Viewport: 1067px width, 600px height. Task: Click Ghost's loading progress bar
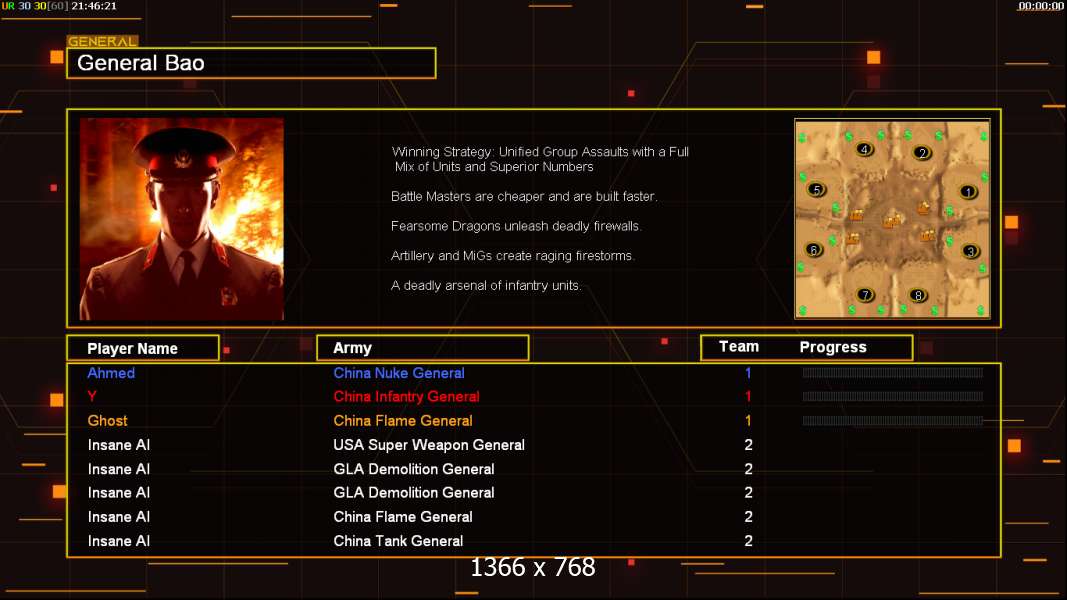pyautogui.click(x=893, y=421)
